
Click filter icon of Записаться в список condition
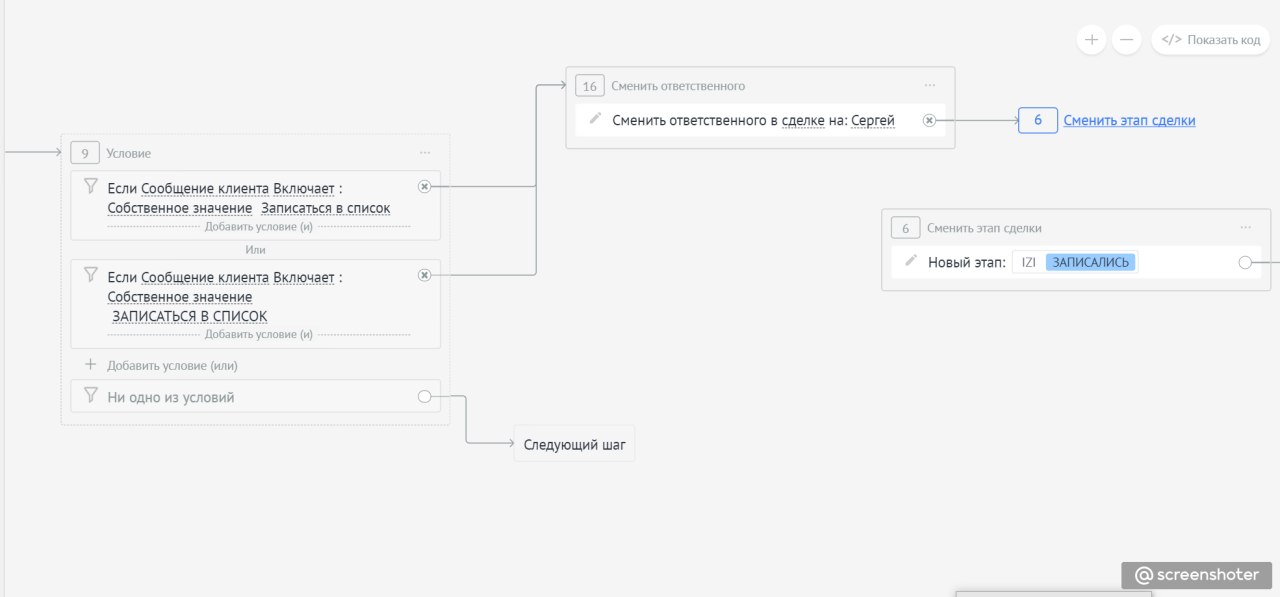90,186
